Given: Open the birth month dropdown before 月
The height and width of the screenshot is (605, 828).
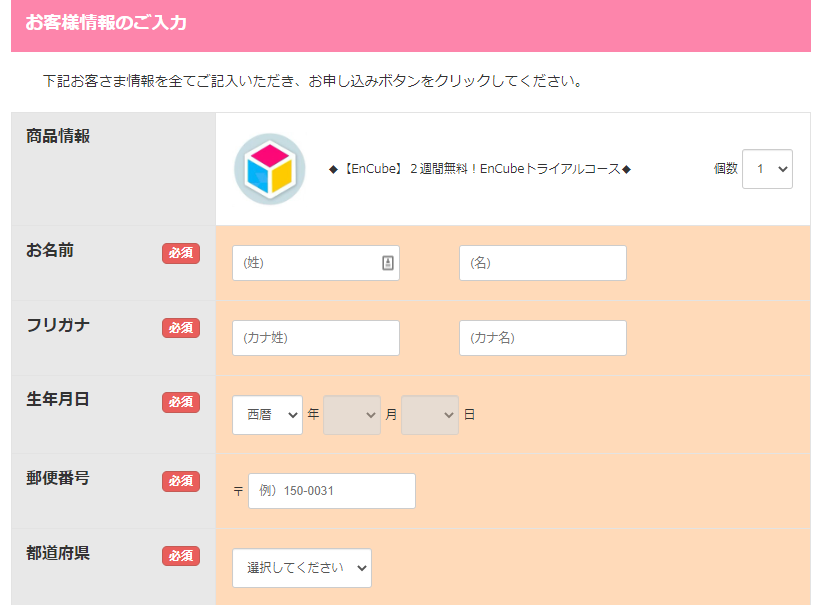Looking at the screenshot, I should [x=352, y=415].
